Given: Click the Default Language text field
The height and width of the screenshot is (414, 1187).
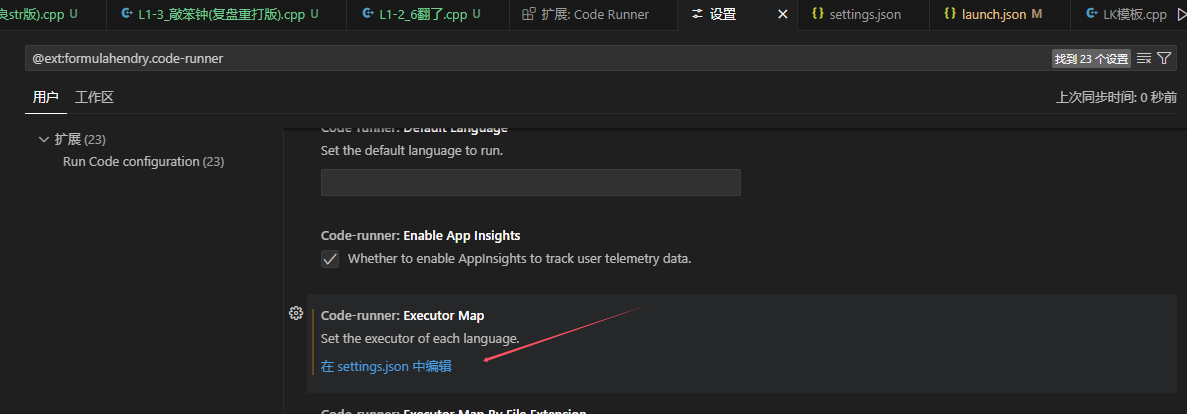Looking at the screenshot, I should (x=531, y=182).
